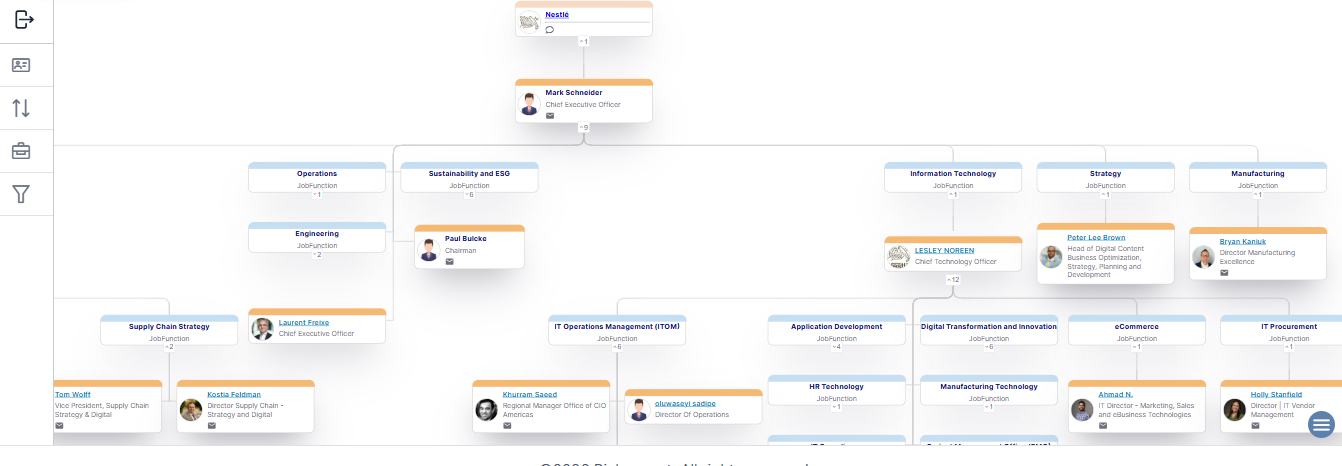Click Mark Schneider's email envelope icon
The image size is (1342, 466).
click(x=550, y=116)
